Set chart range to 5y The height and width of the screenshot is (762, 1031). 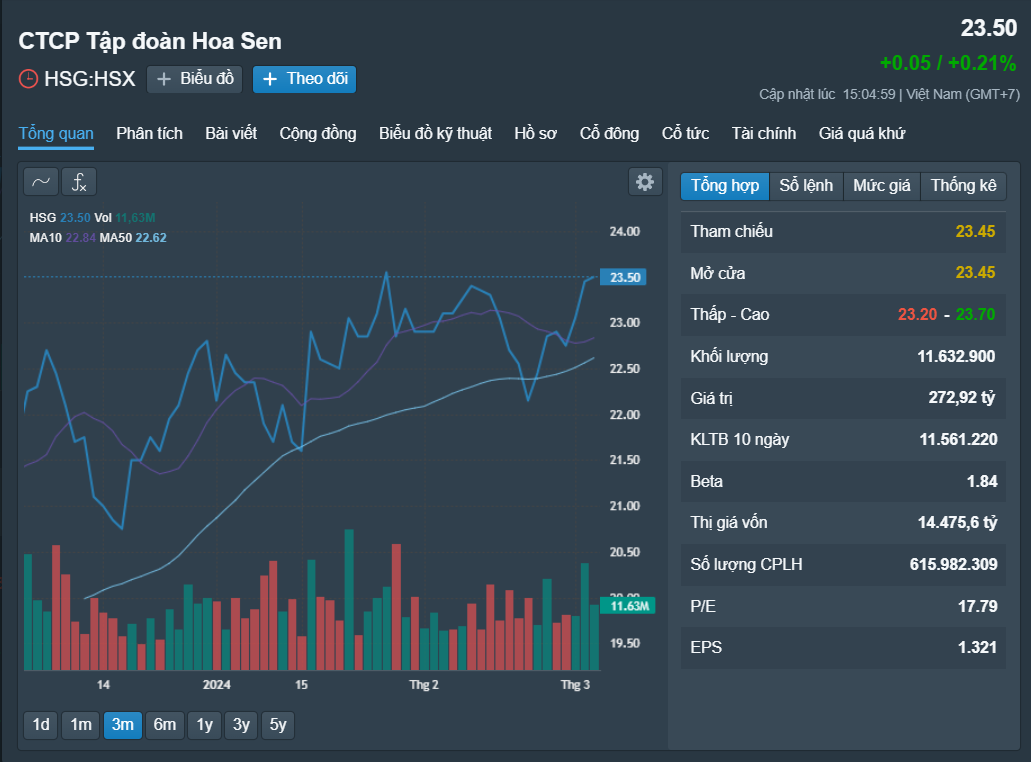pyautogui.click(x=278, y=725)
